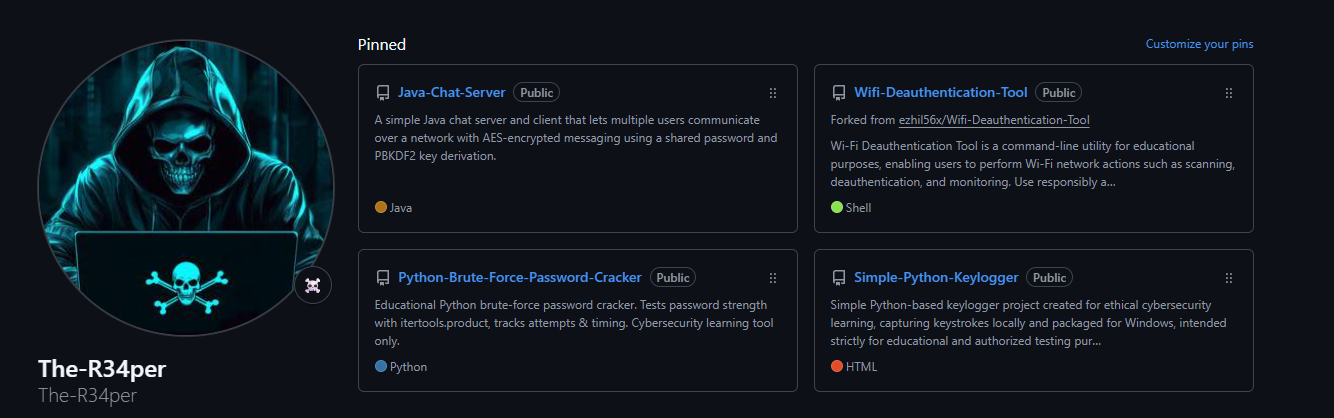Screen dimensions: 1334x418
Task: Click the hooded skull profile avatar
Action: [186, 188]
